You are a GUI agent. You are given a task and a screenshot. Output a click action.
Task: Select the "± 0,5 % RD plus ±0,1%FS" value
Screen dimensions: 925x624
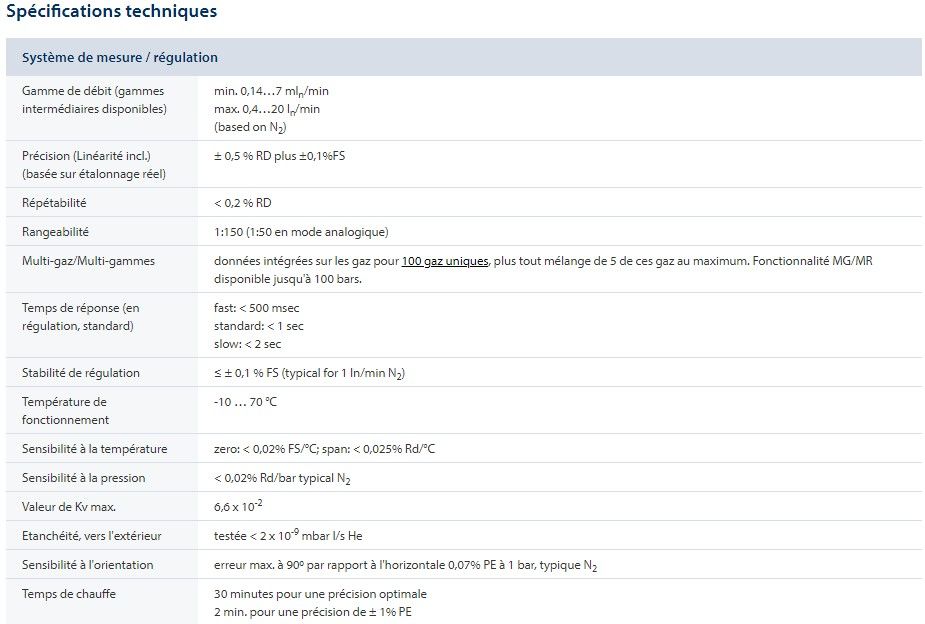[x=280, y=156]
